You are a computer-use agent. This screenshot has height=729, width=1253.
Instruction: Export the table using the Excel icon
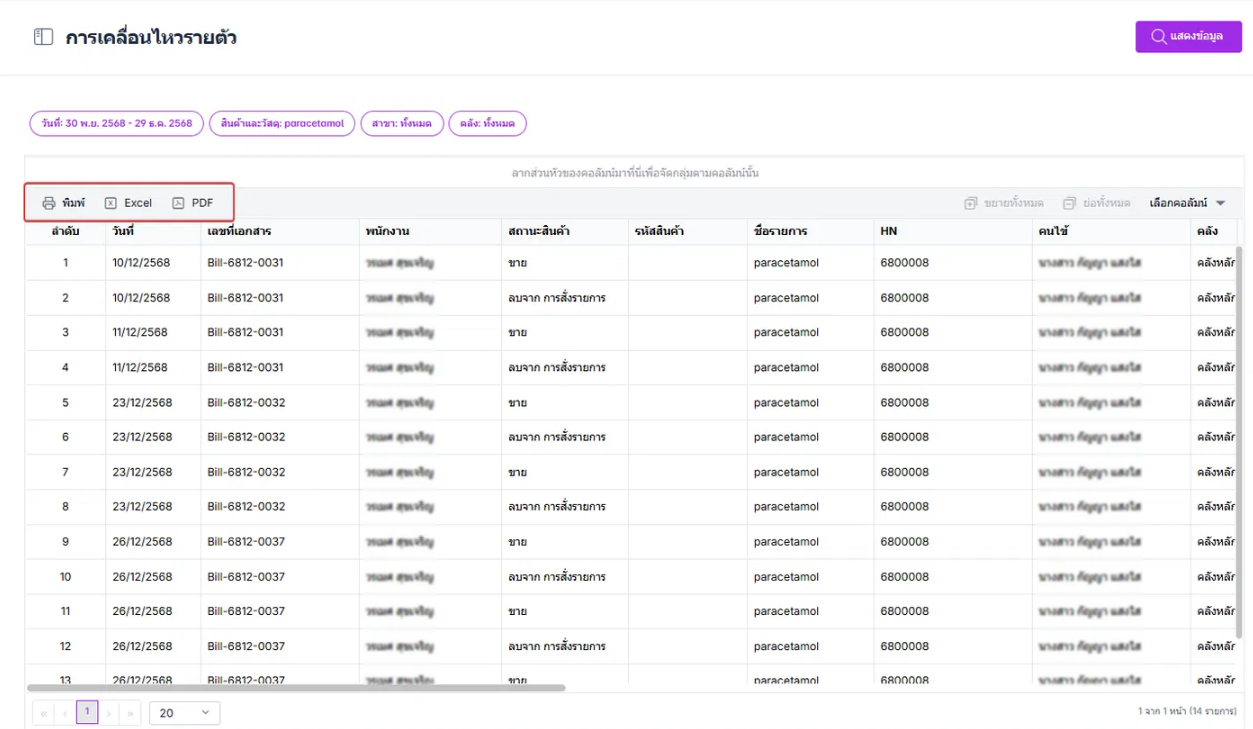[111, 203]
